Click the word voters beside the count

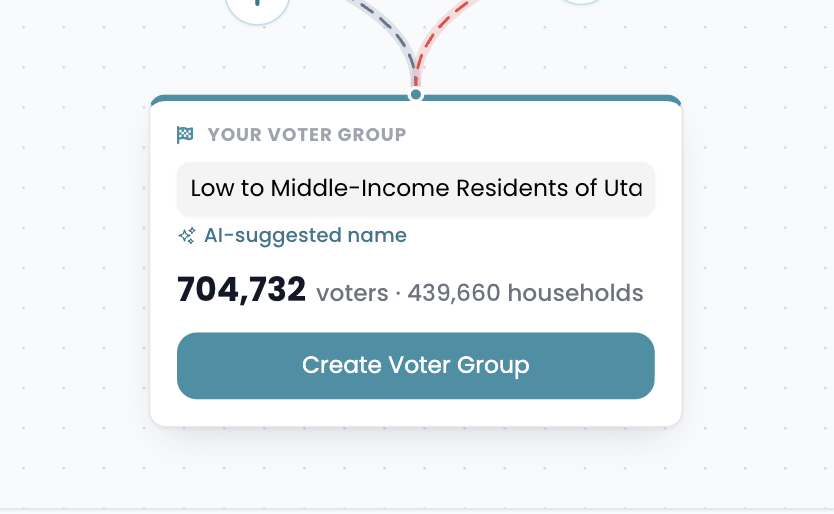pyautogui.click(x=352, y=293)
